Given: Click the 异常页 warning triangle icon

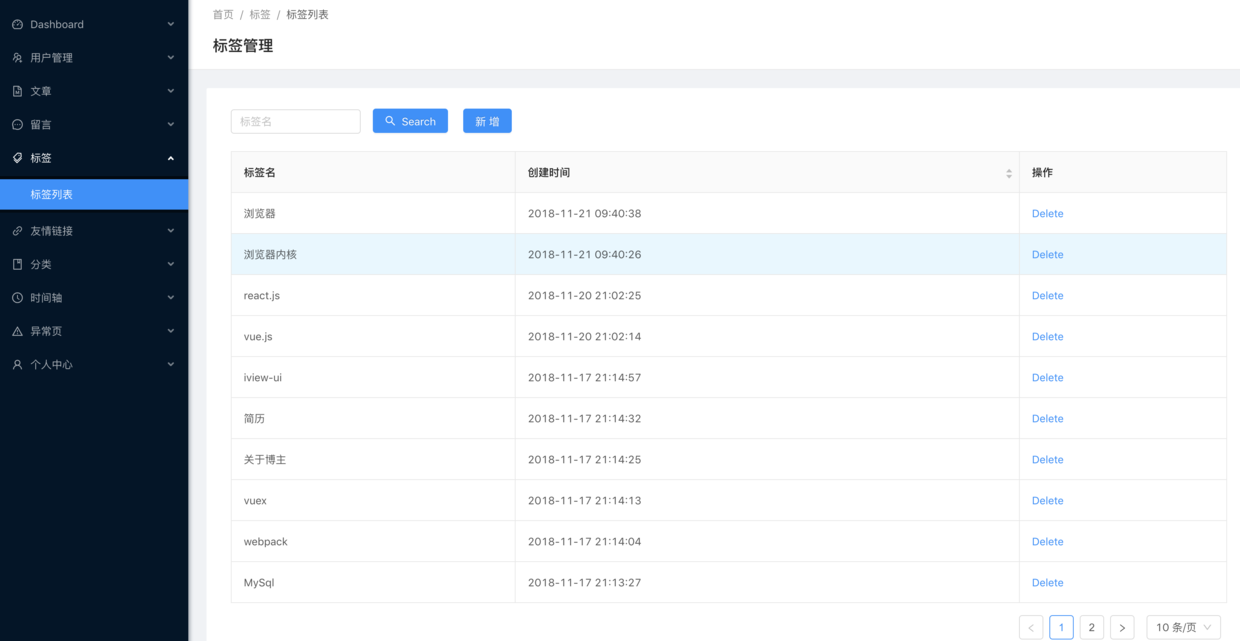Looking at the screenshot, I should 17,331.
